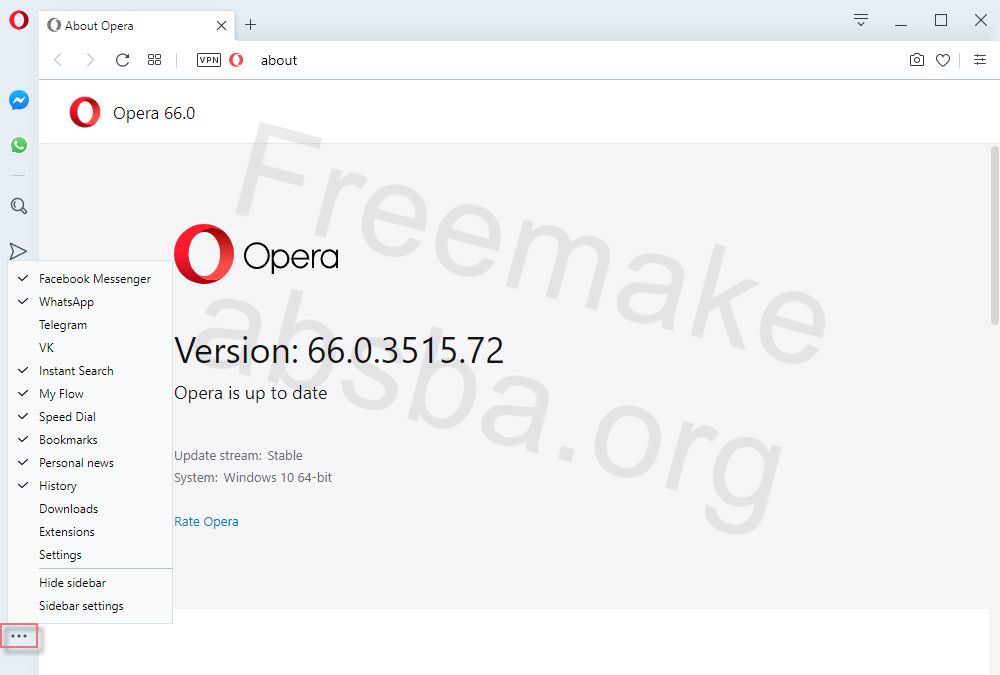
Task: Close the About Opera tab
Action: click(221, 26)
